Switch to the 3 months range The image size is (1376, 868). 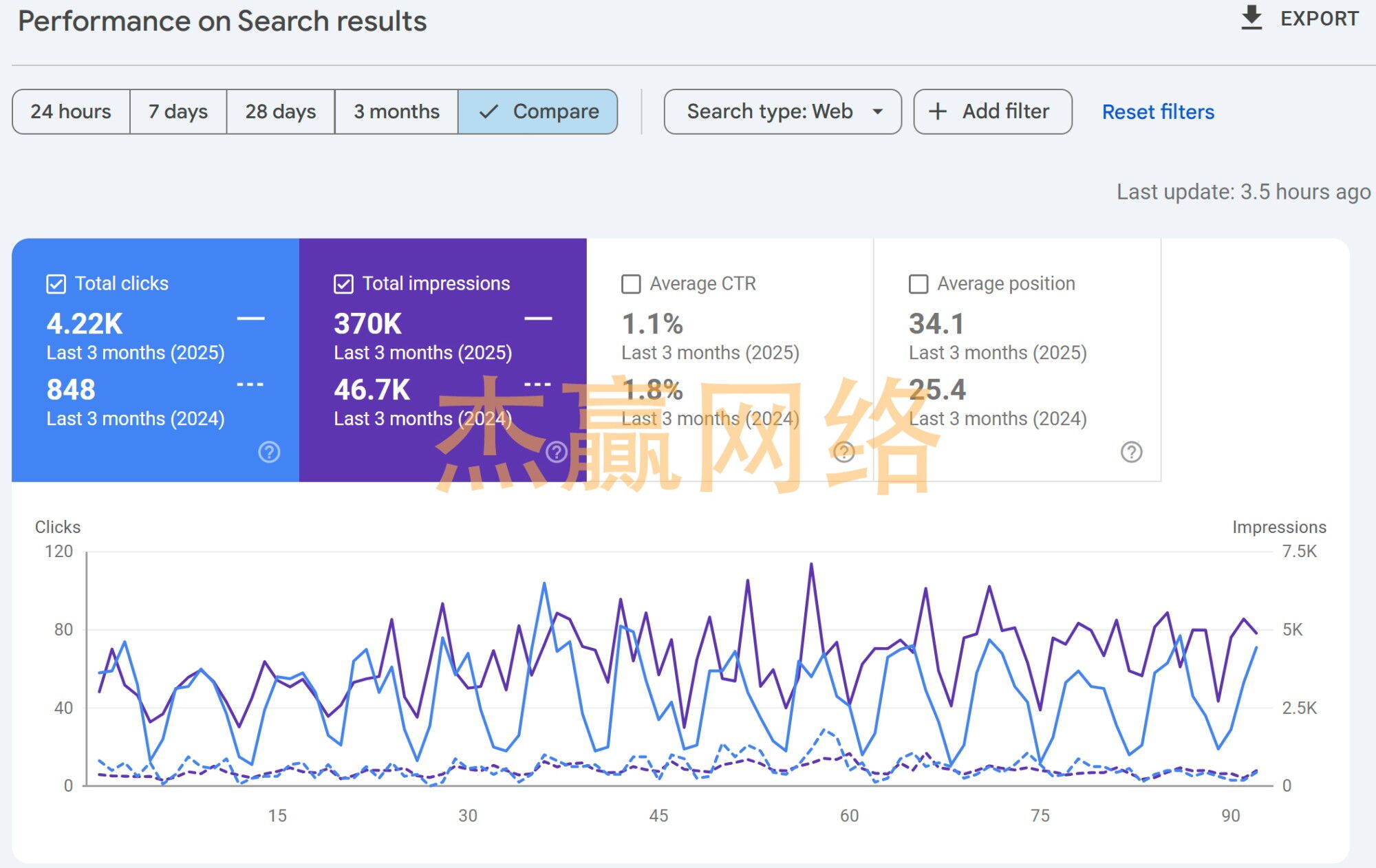point(396,111)
